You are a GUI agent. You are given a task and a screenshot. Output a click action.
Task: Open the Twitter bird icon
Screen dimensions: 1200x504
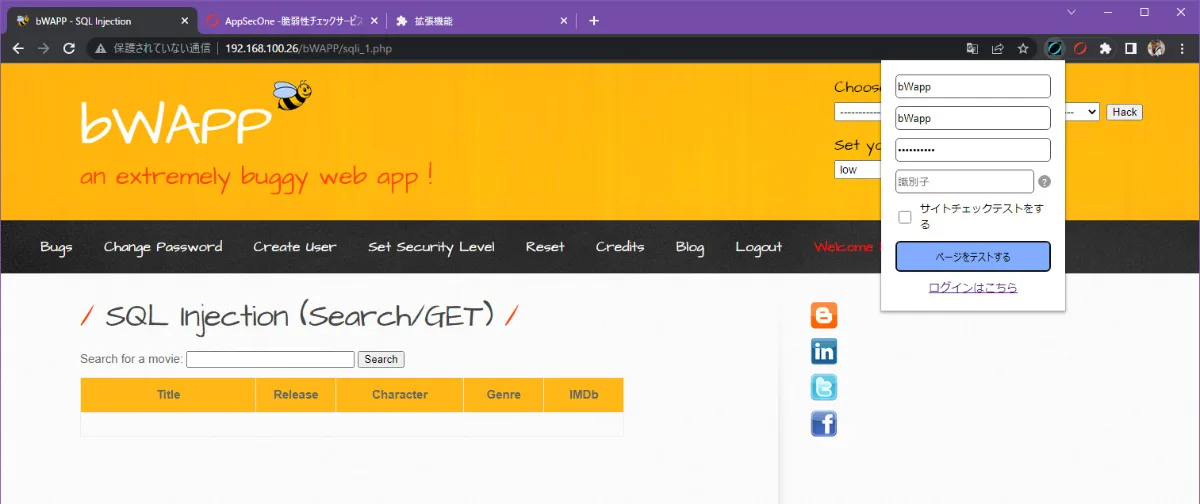click(824, 388)
